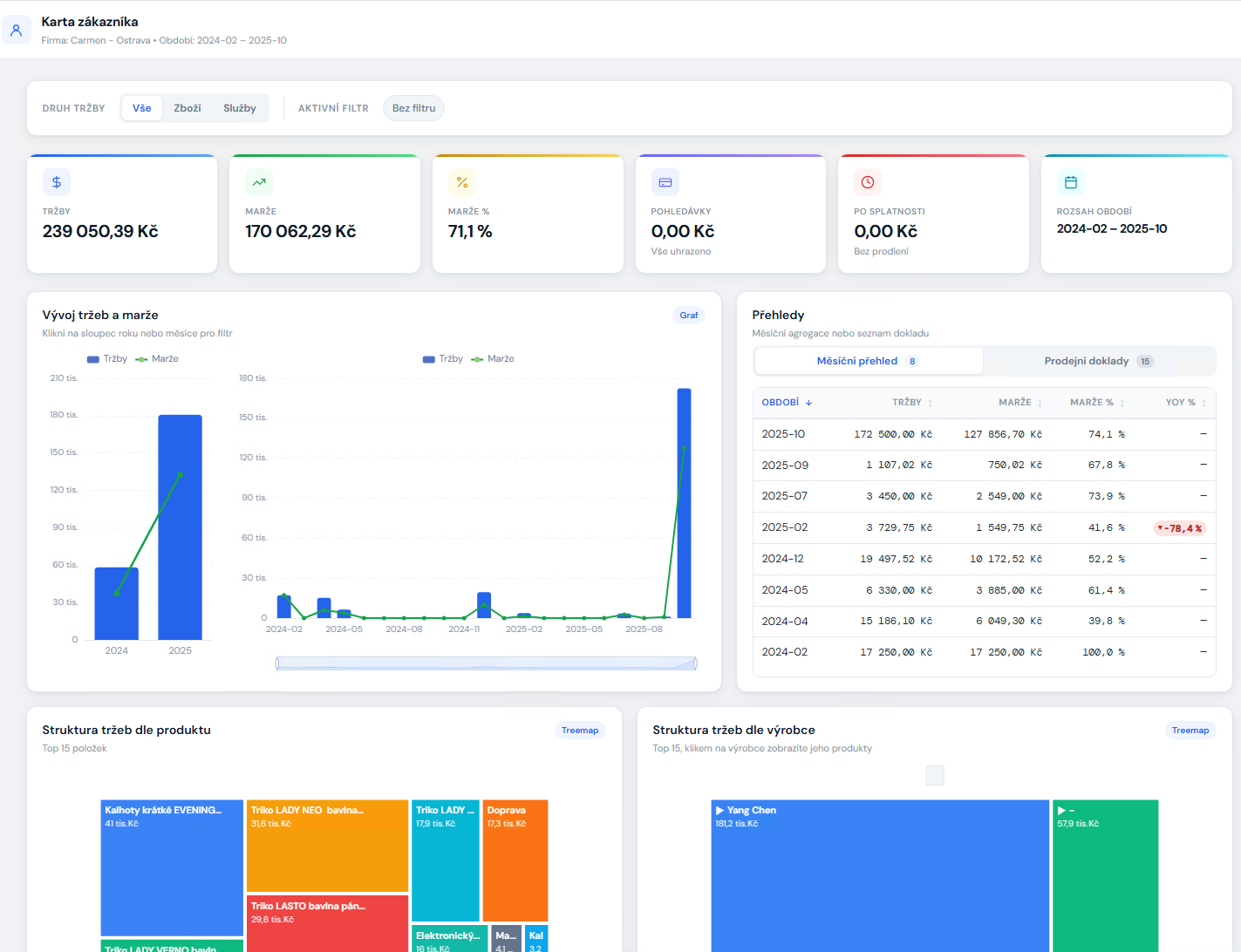Click the Bez filtru filter chip

pos(413,108)
